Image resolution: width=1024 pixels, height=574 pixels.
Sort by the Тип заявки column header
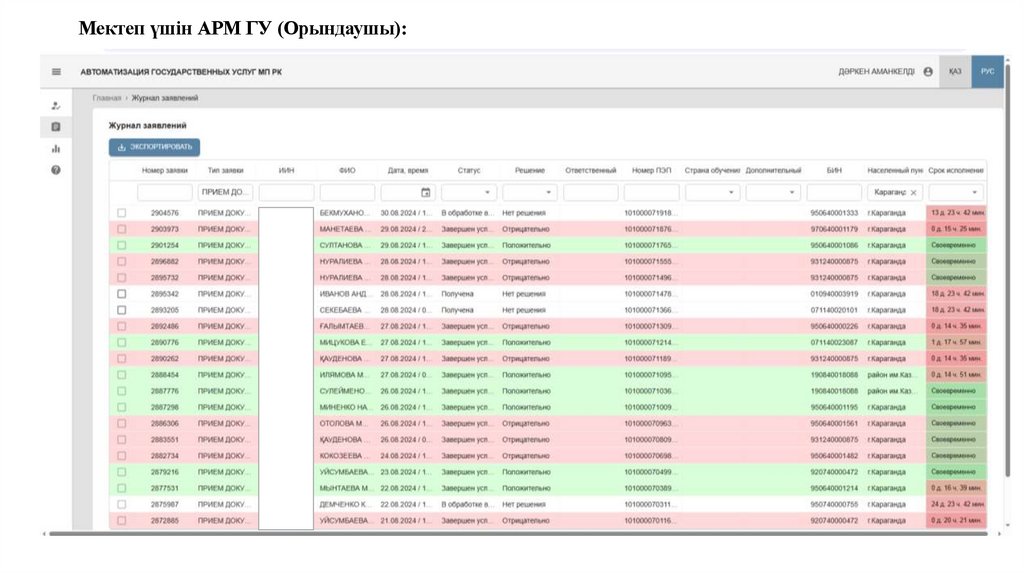[225, 170]
